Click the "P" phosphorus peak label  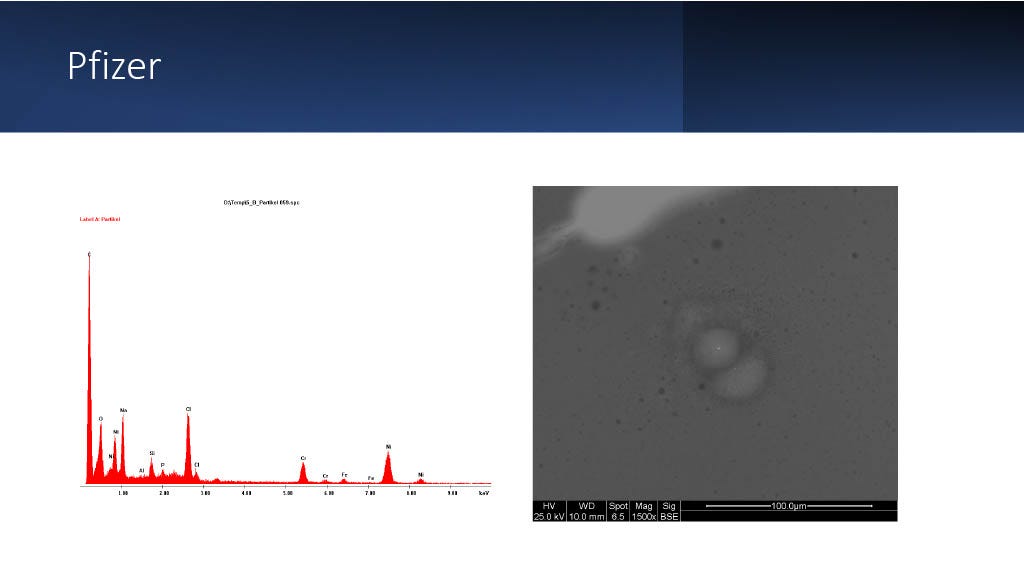point(163,465)
